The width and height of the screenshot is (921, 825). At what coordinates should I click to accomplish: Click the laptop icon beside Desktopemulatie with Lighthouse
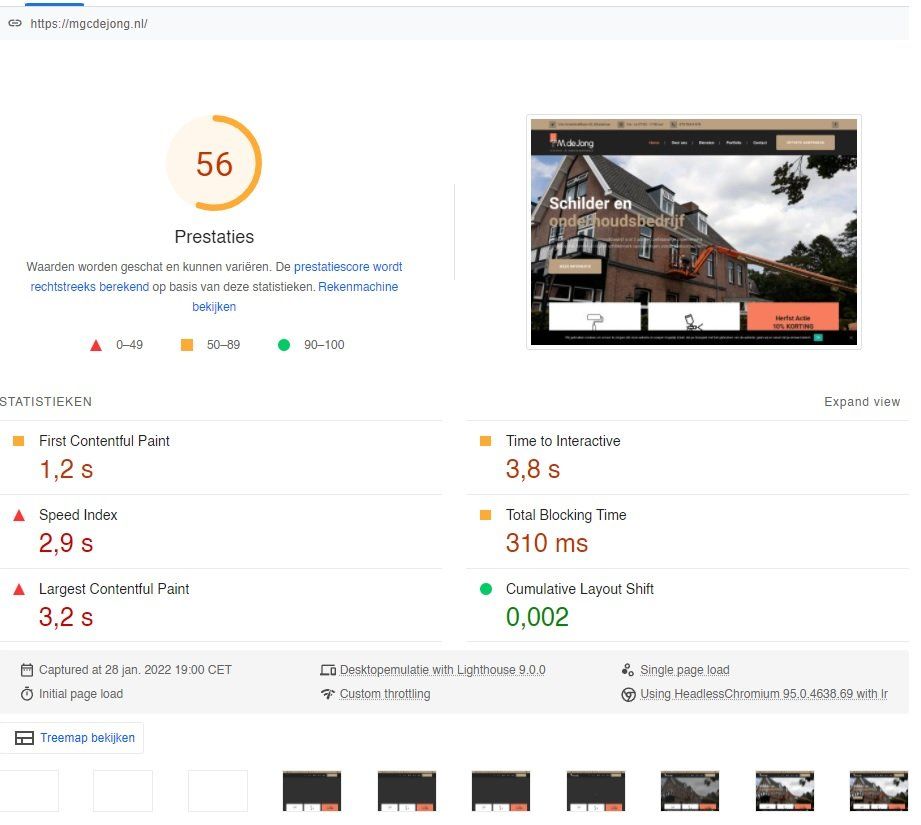(328, 669)
